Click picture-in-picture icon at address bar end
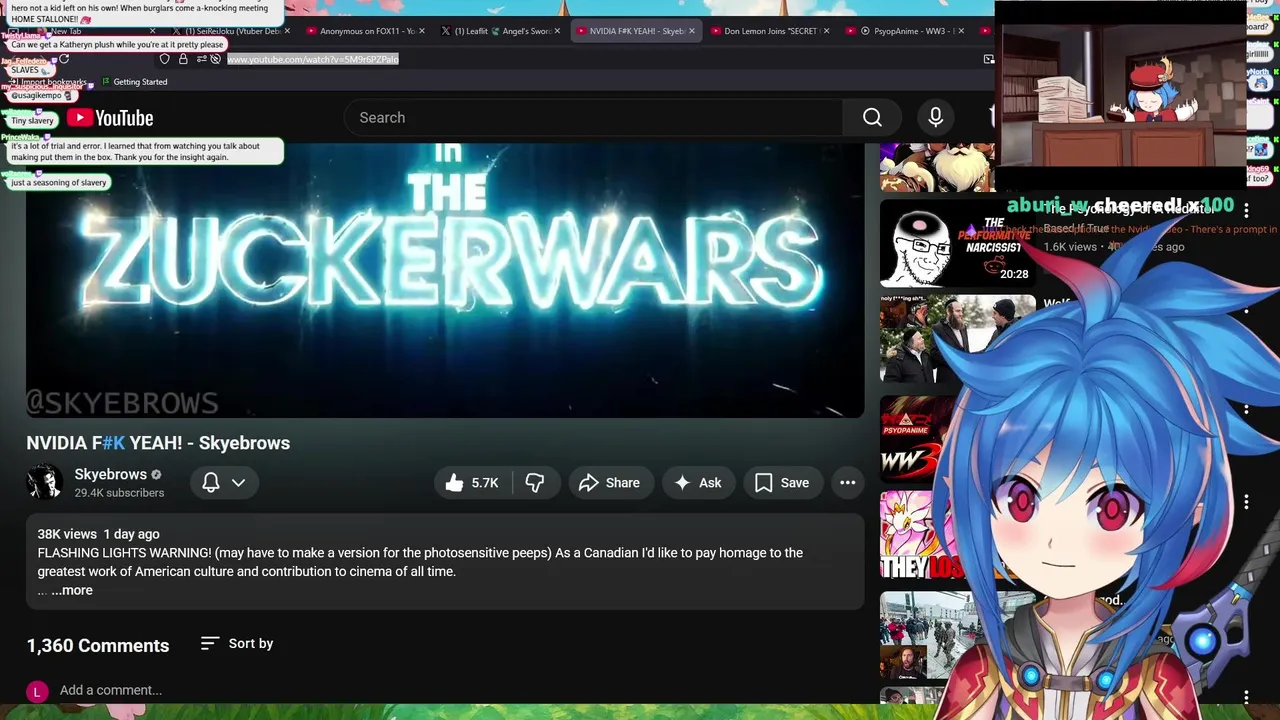The width and height of the screenshot is (1280, 720). (x=988, y=59)
